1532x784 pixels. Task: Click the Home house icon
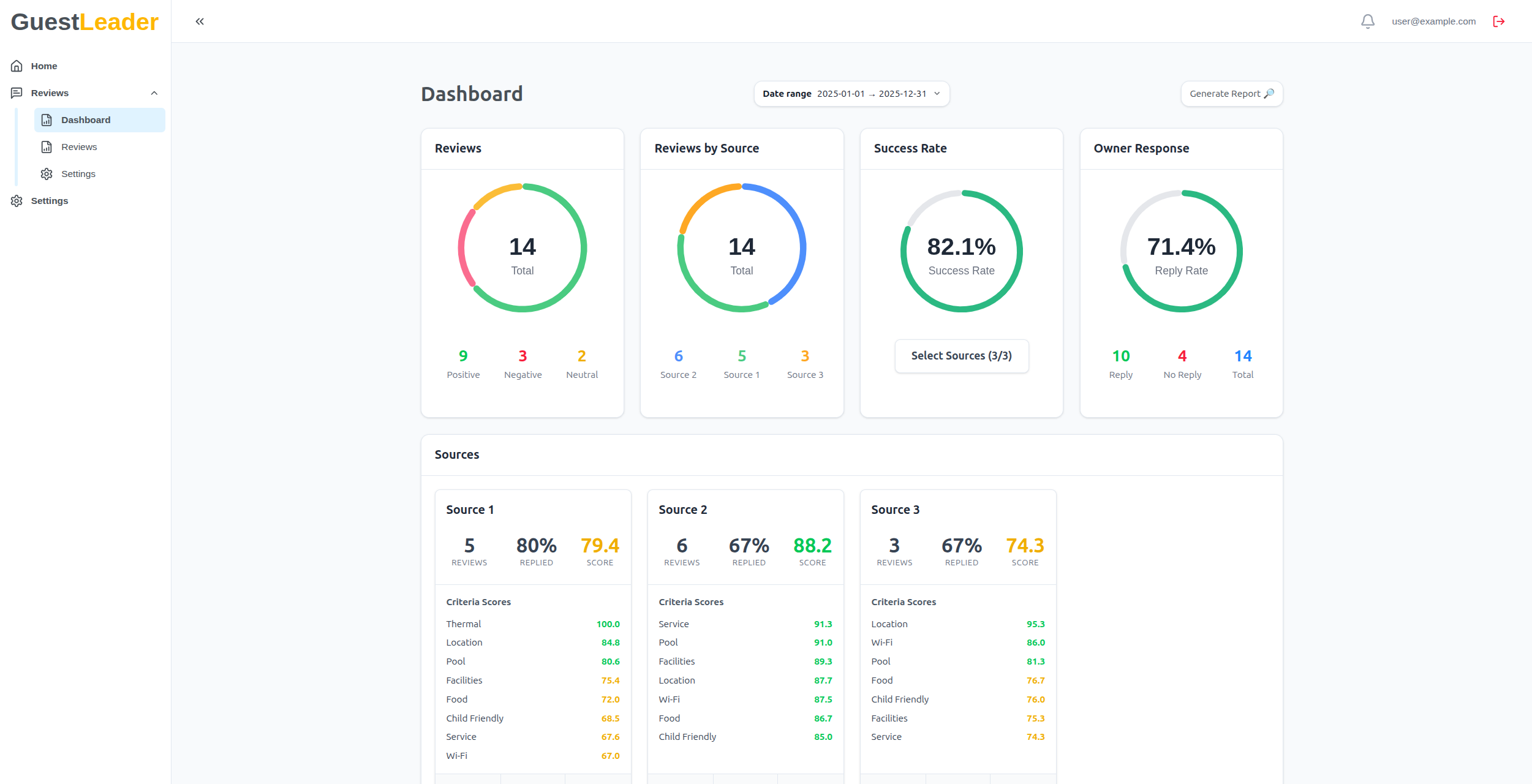17,66
